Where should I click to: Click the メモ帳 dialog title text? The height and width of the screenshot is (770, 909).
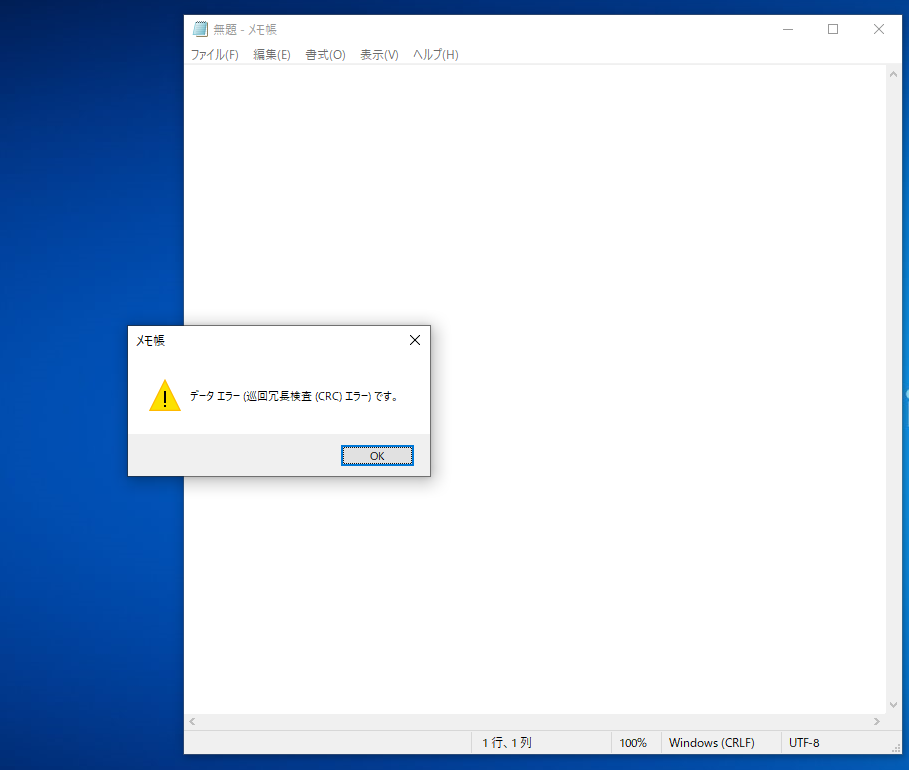(151, 340)
